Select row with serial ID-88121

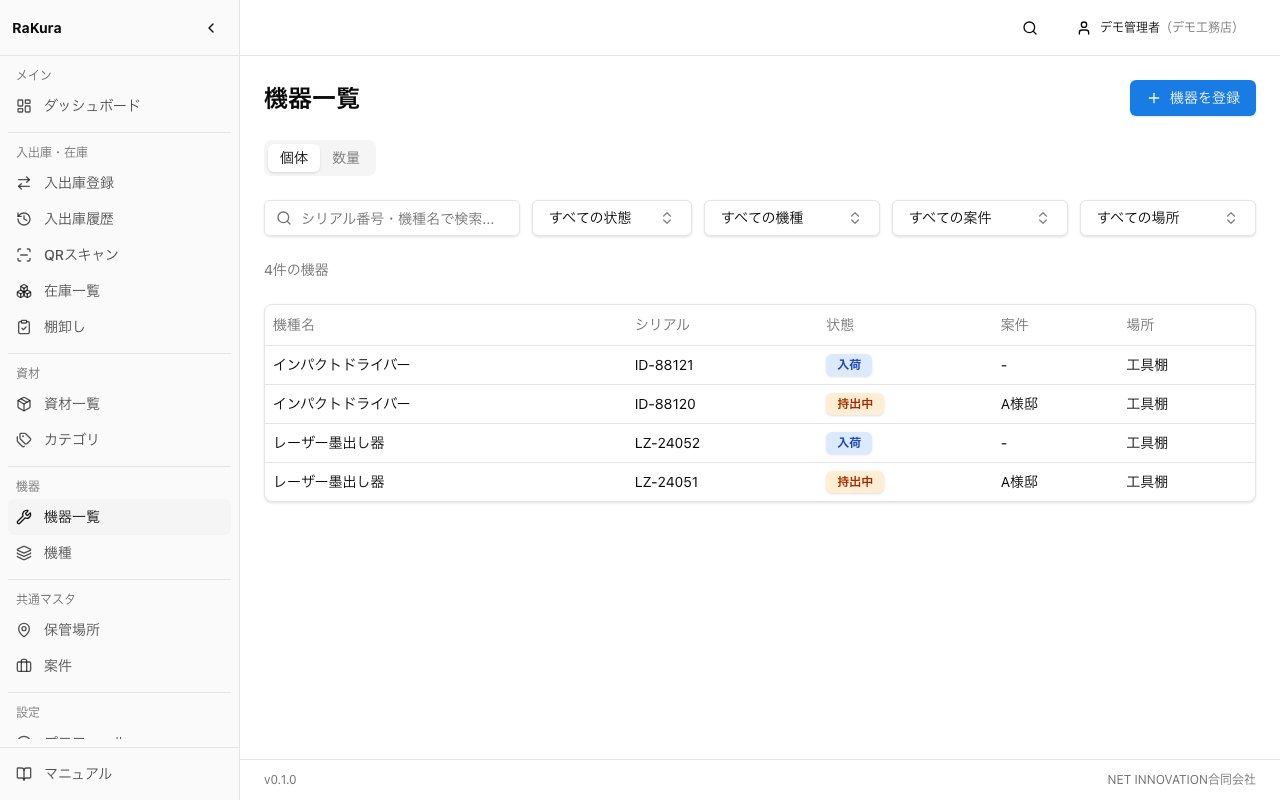(x=760, y=365)
